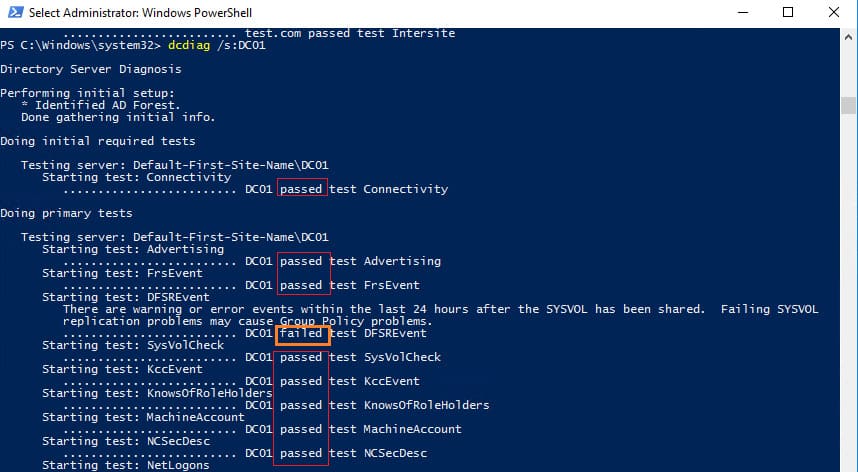Close the Administrator PowerShell window
Image resolution: width=858 pixels, height=472 pixels.
tap(833, 12)
